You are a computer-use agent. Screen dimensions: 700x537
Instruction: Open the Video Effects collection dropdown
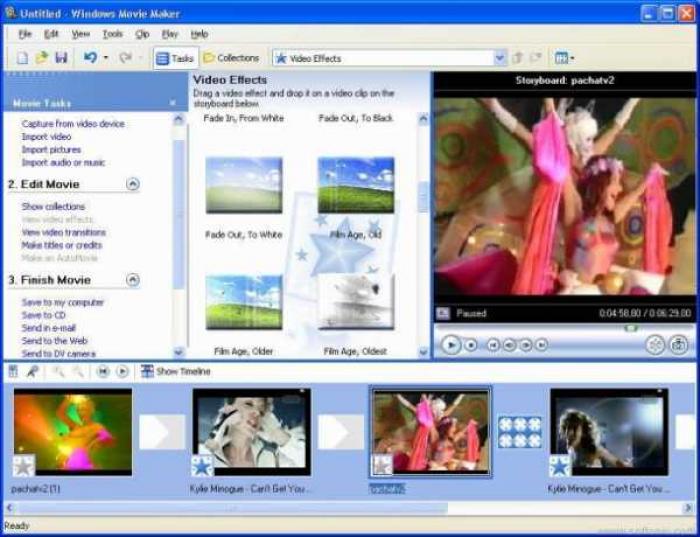pyautogui.click(x=500, y=58)
